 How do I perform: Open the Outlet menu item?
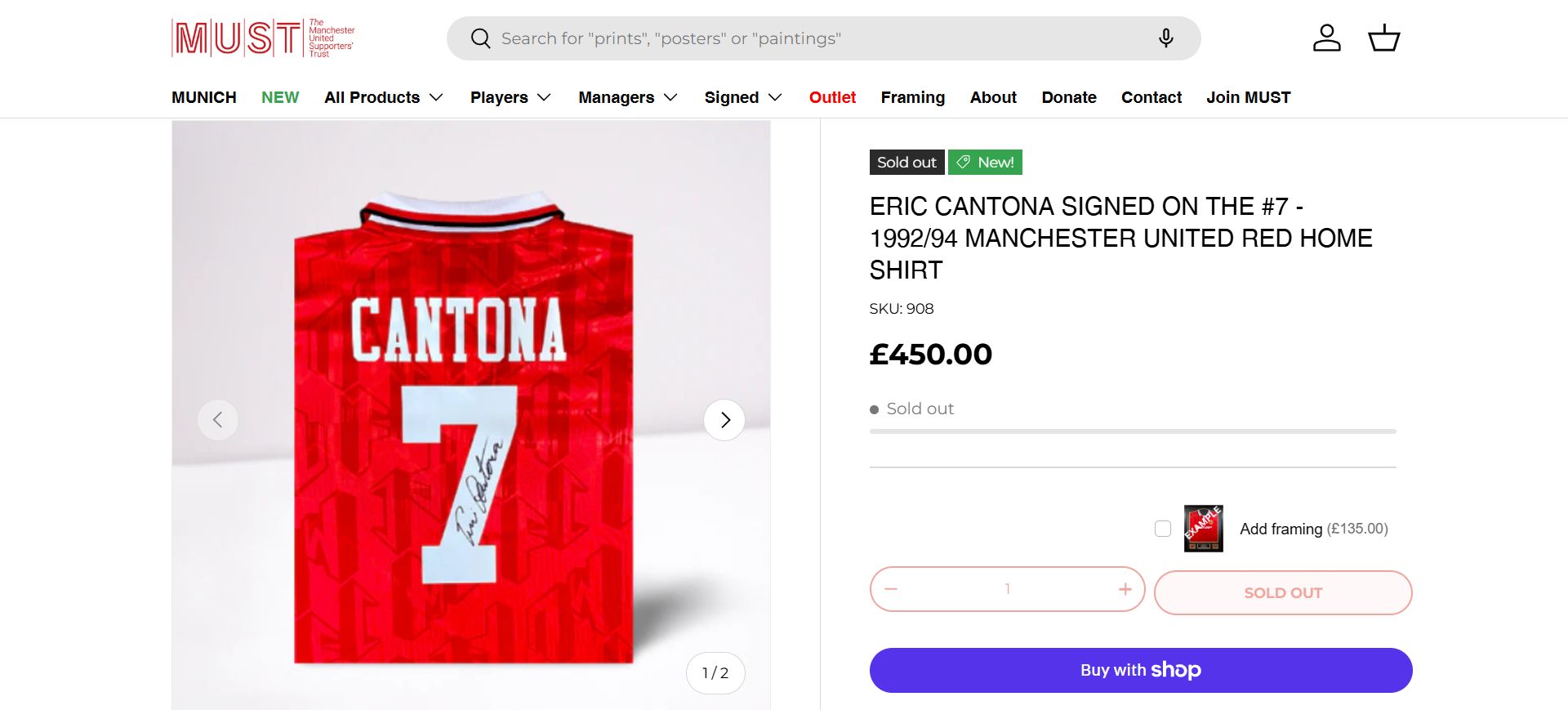(832, 97)
